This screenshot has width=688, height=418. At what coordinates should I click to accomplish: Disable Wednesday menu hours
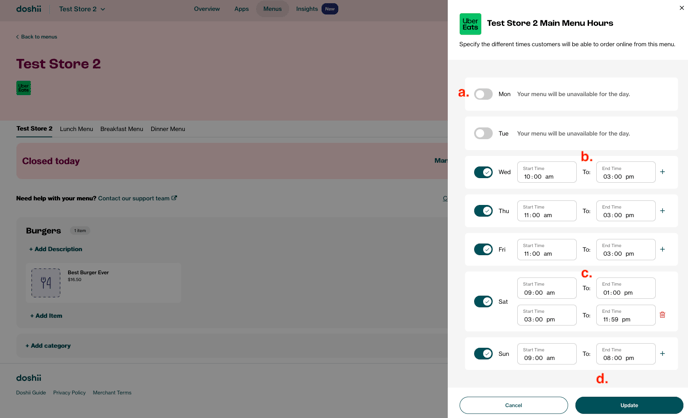pos(483,172)
